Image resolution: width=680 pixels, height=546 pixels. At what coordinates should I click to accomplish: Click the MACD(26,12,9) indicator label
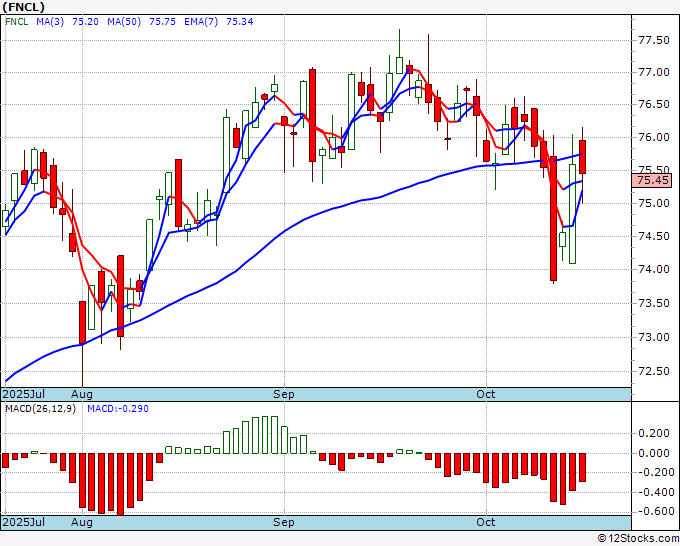coord(40,409)
